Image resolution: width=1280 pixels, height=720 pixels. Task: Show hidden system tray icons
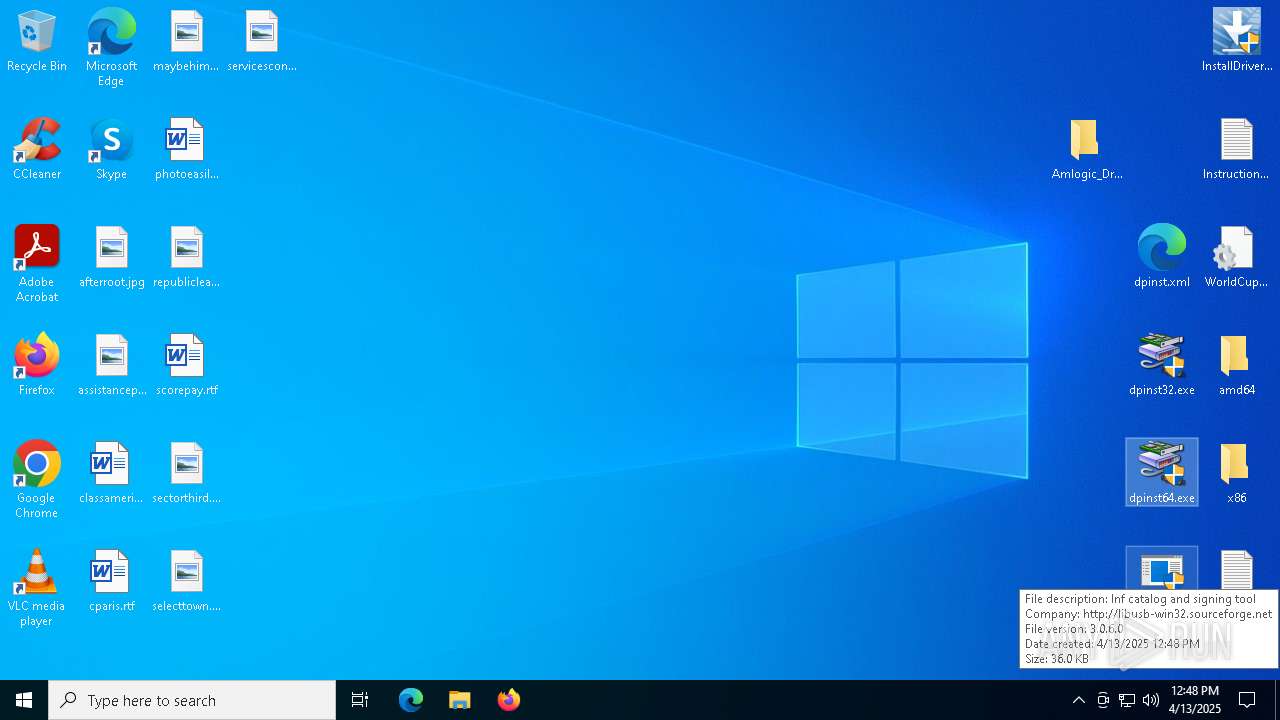click(x=1078, y=700)
